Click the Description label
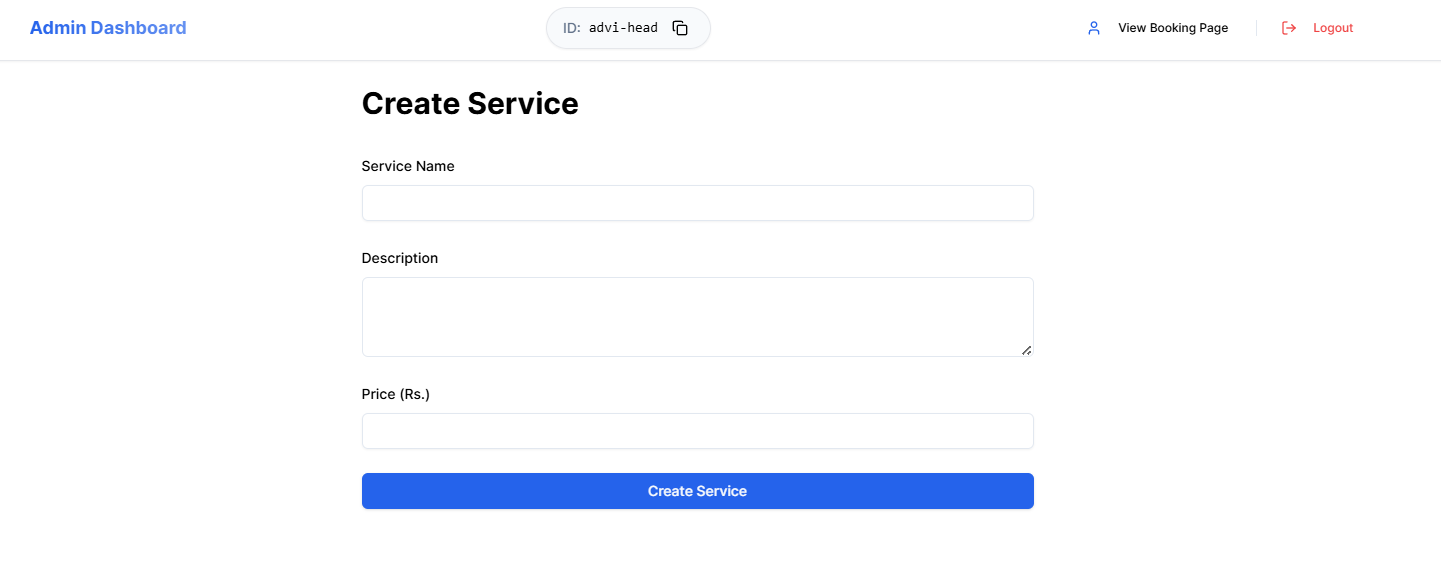 click(399, 258)
